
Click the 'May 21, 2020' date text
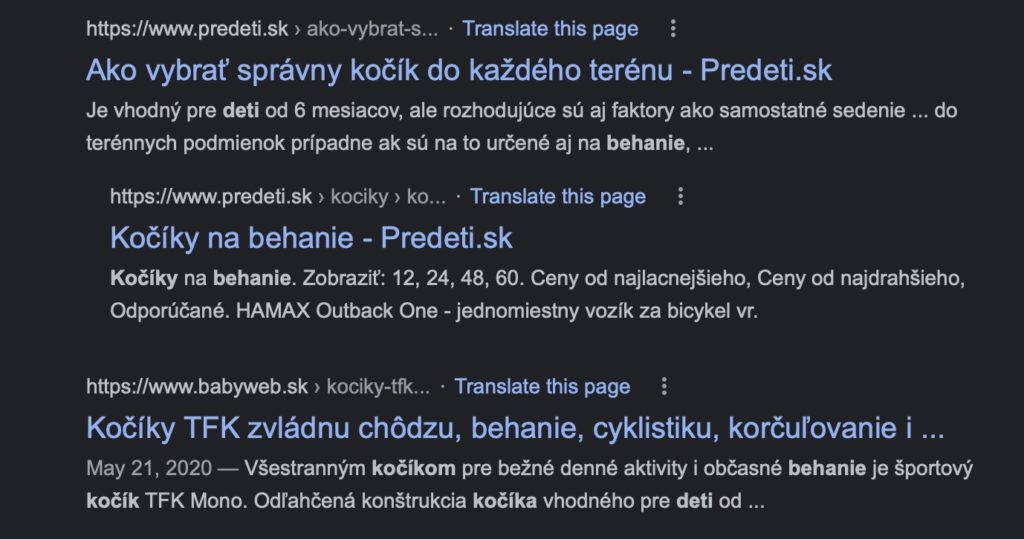149,468
